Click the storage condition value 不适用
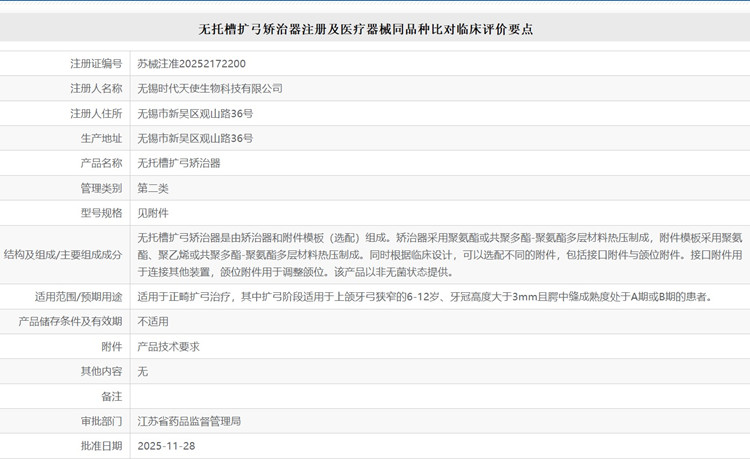Viewport: 750px width, 459px height. [x=153, y=321]
